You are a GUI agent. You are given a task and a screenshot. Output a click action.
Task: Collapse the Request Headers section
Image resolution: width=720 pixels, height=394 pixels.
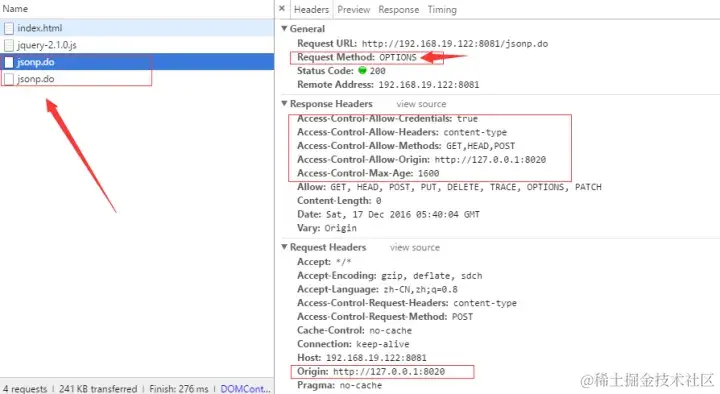coord(284,247)
